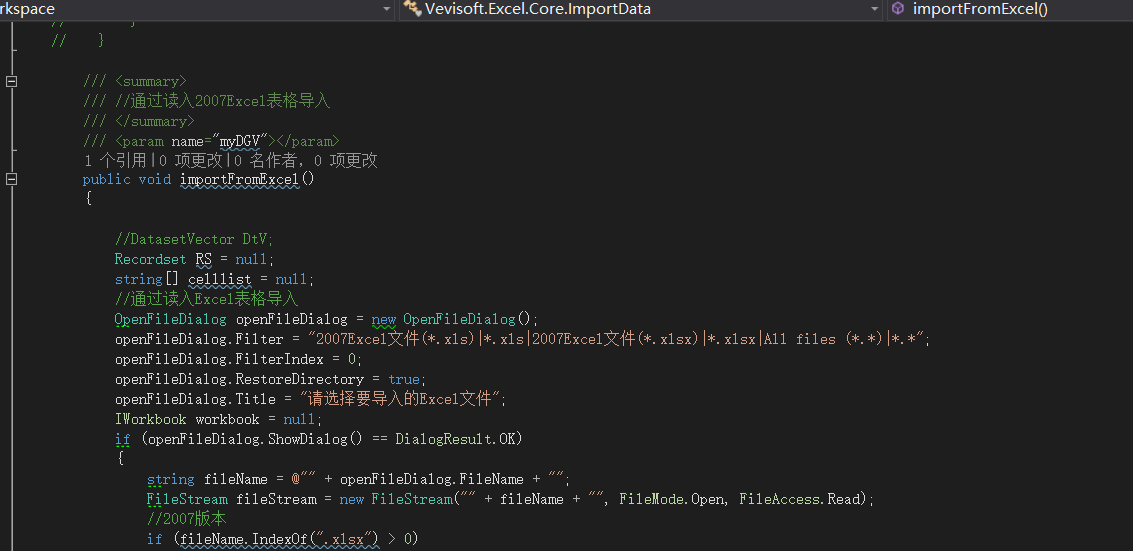Click the openFileDialog.Filter string literal
Image resolution: width=1133 pixels, height=551 pixels.
pos(617,339)
